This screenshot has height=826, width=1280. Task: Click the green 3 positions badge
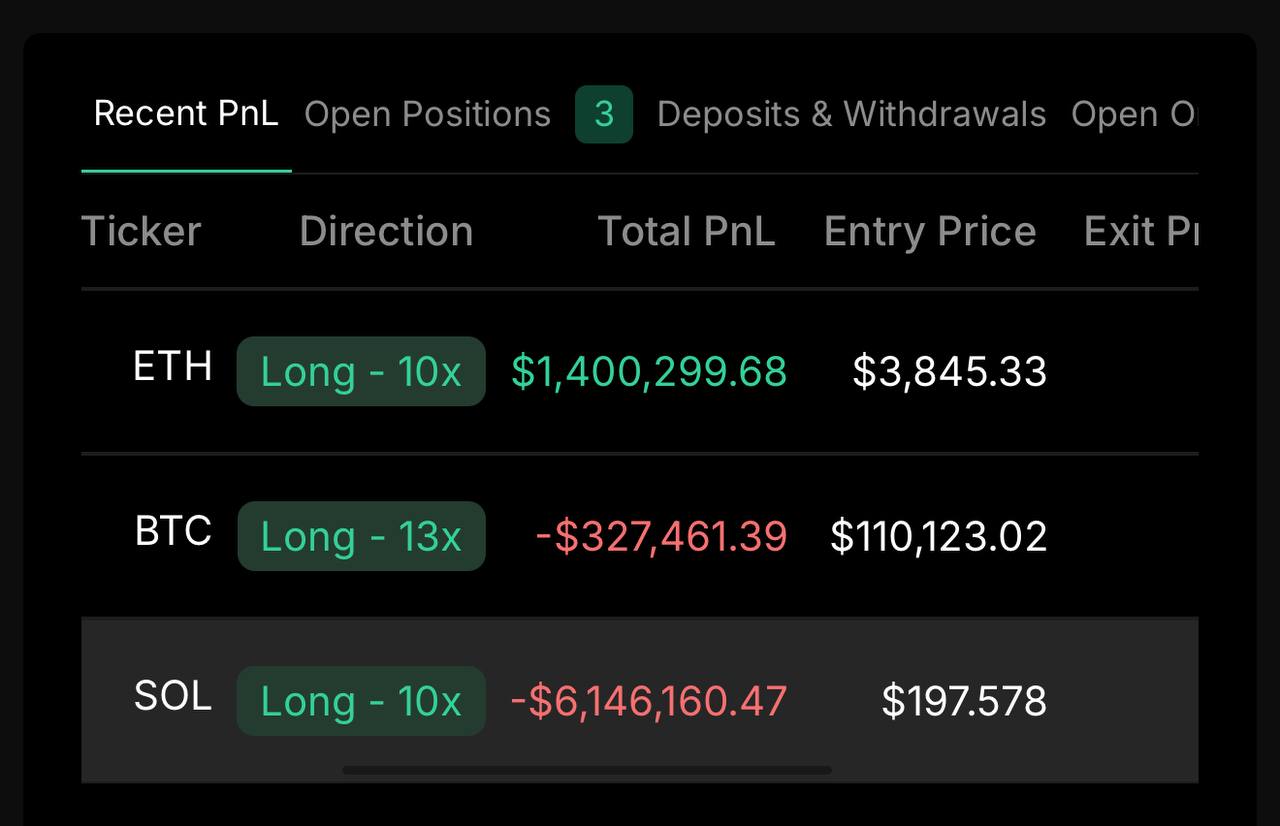point(604,115)
